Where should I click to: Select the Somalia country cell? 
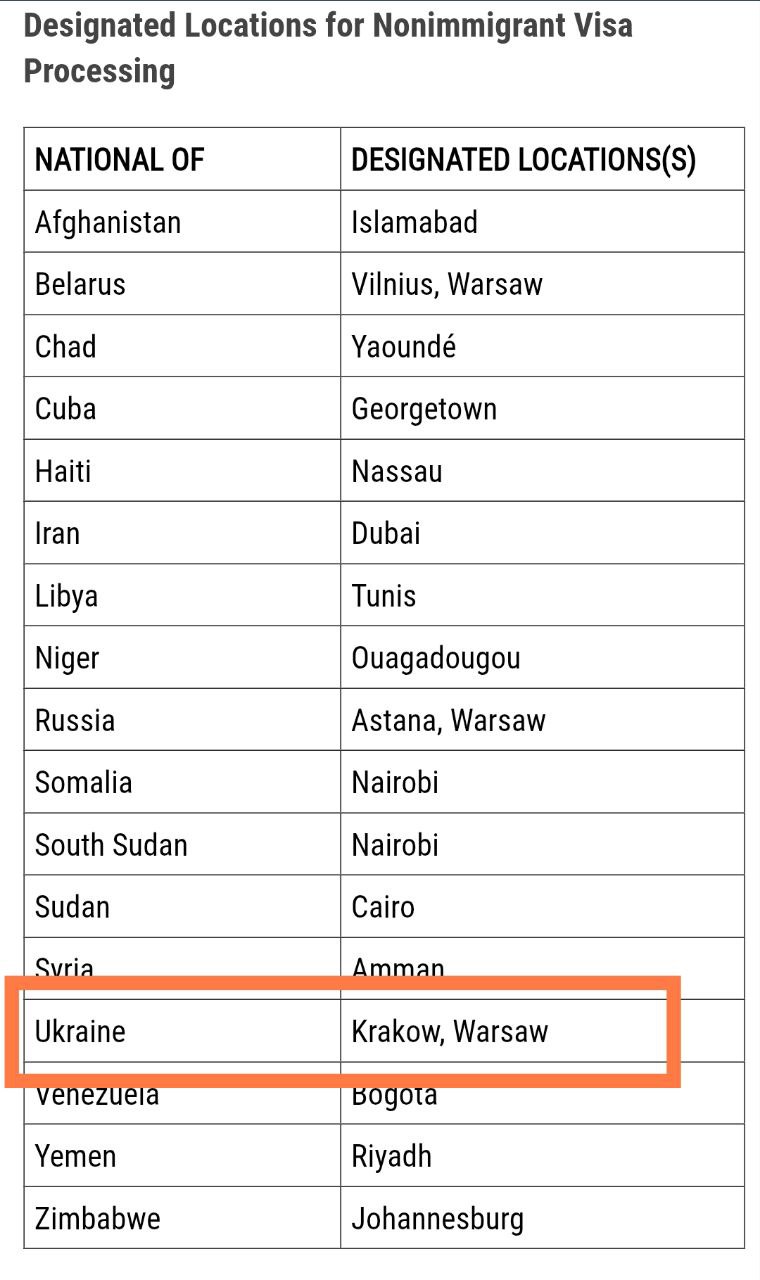[84, 782]
